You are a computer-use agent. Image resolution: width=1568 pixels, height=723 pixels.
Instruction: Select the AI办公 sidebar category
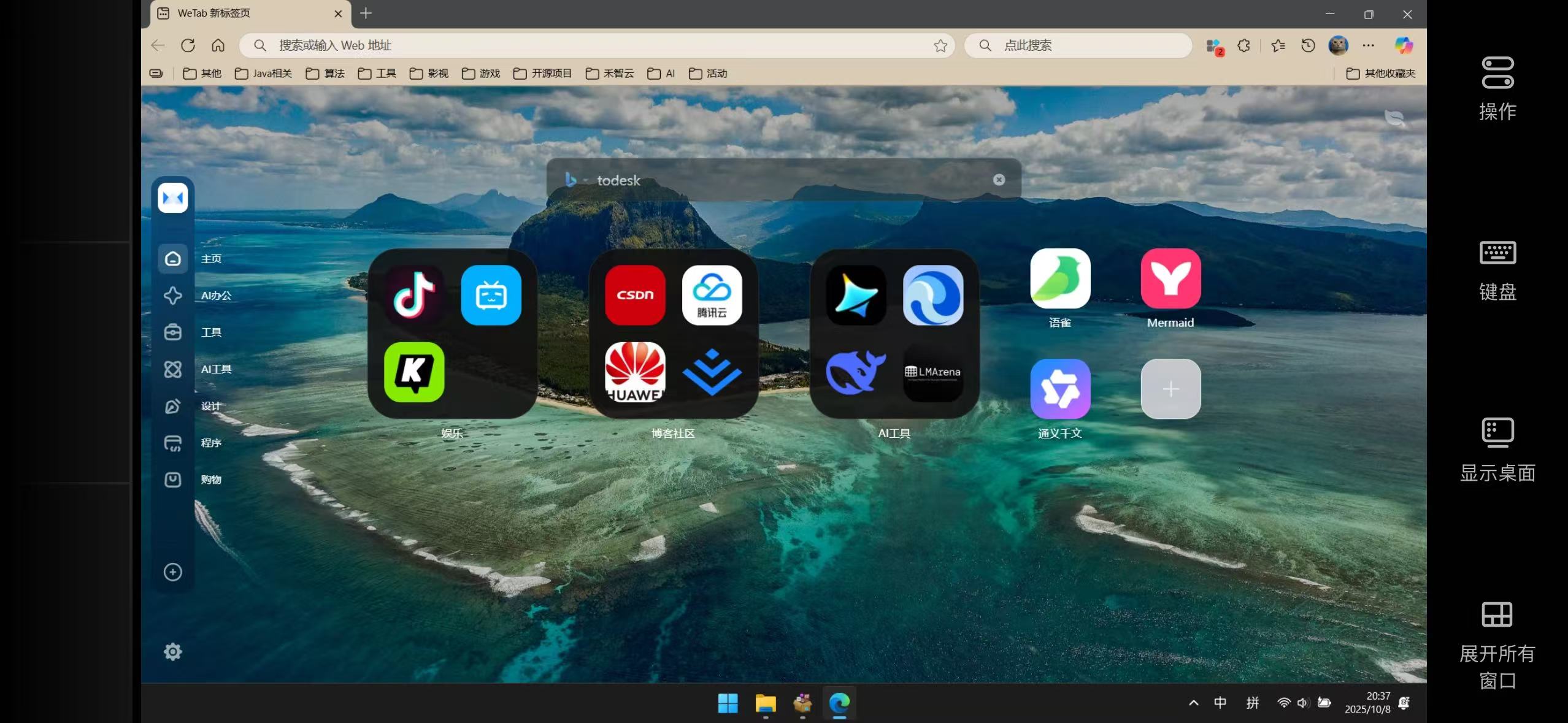[173, 296]
